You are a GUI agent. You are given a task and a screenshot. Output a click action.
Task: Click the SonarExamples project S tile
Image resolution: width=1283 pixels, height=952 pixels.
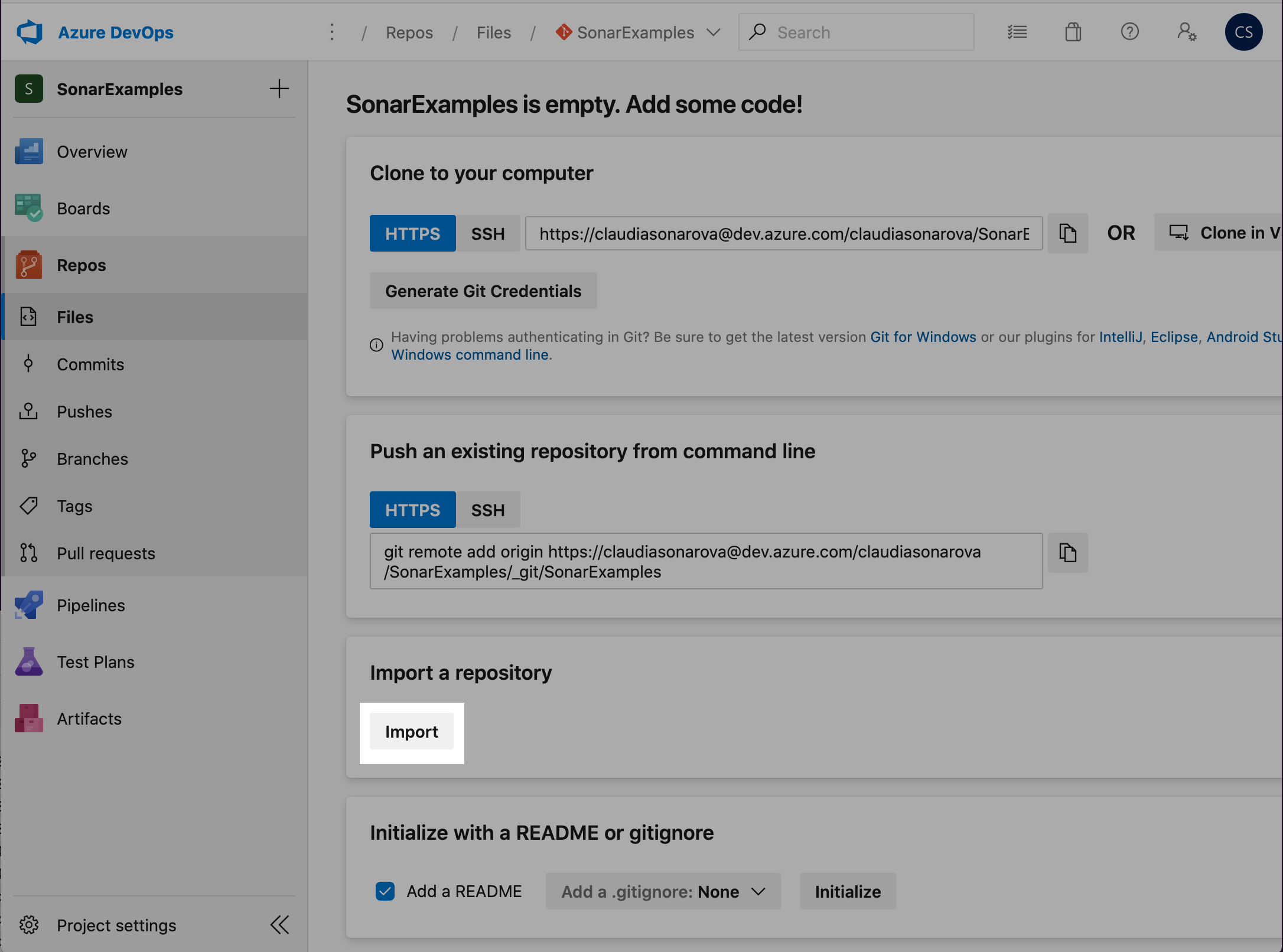click(29, 89)
